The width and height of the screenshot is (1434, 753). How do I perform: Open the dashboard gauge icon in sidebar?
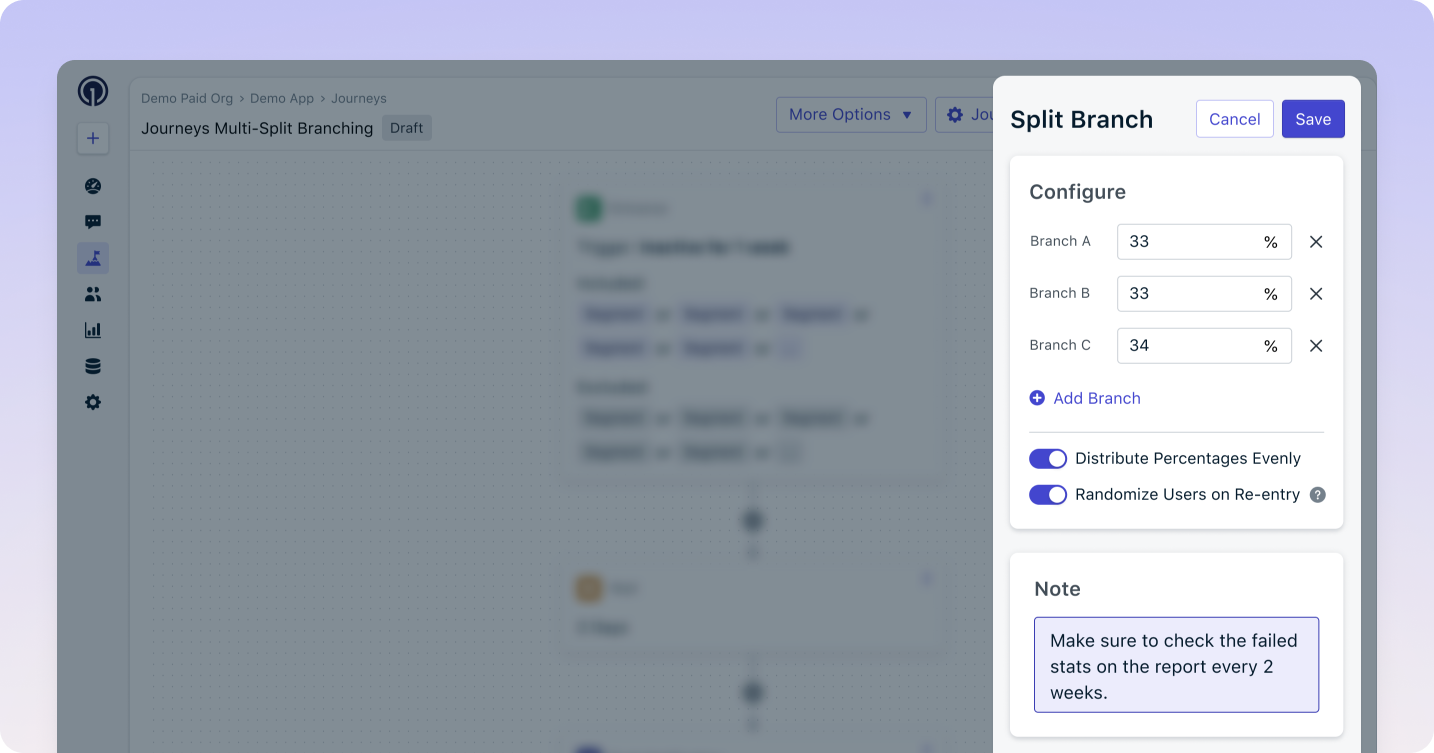coord(93,186)
